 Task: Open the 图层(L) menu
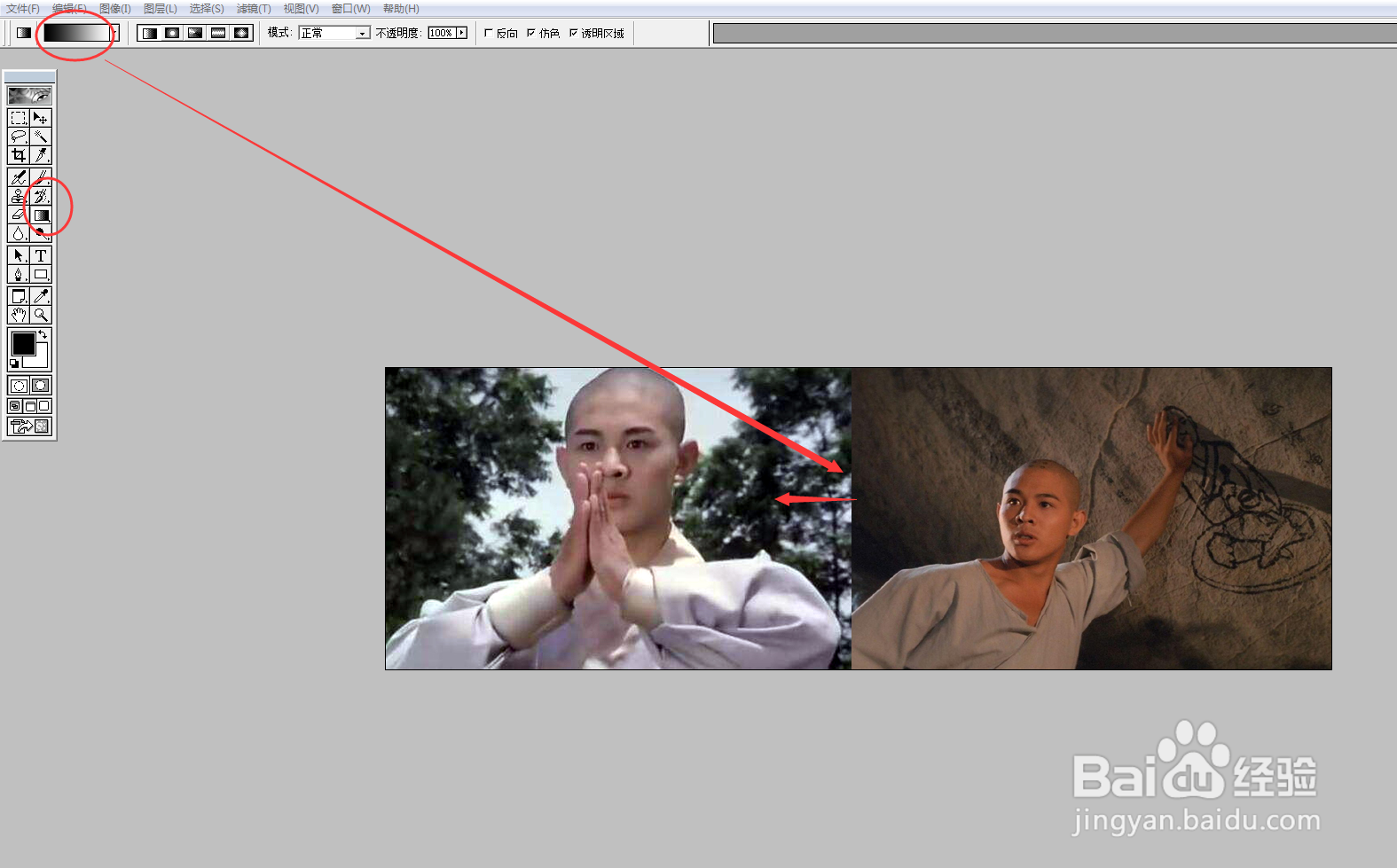click(x=161, y=9)
